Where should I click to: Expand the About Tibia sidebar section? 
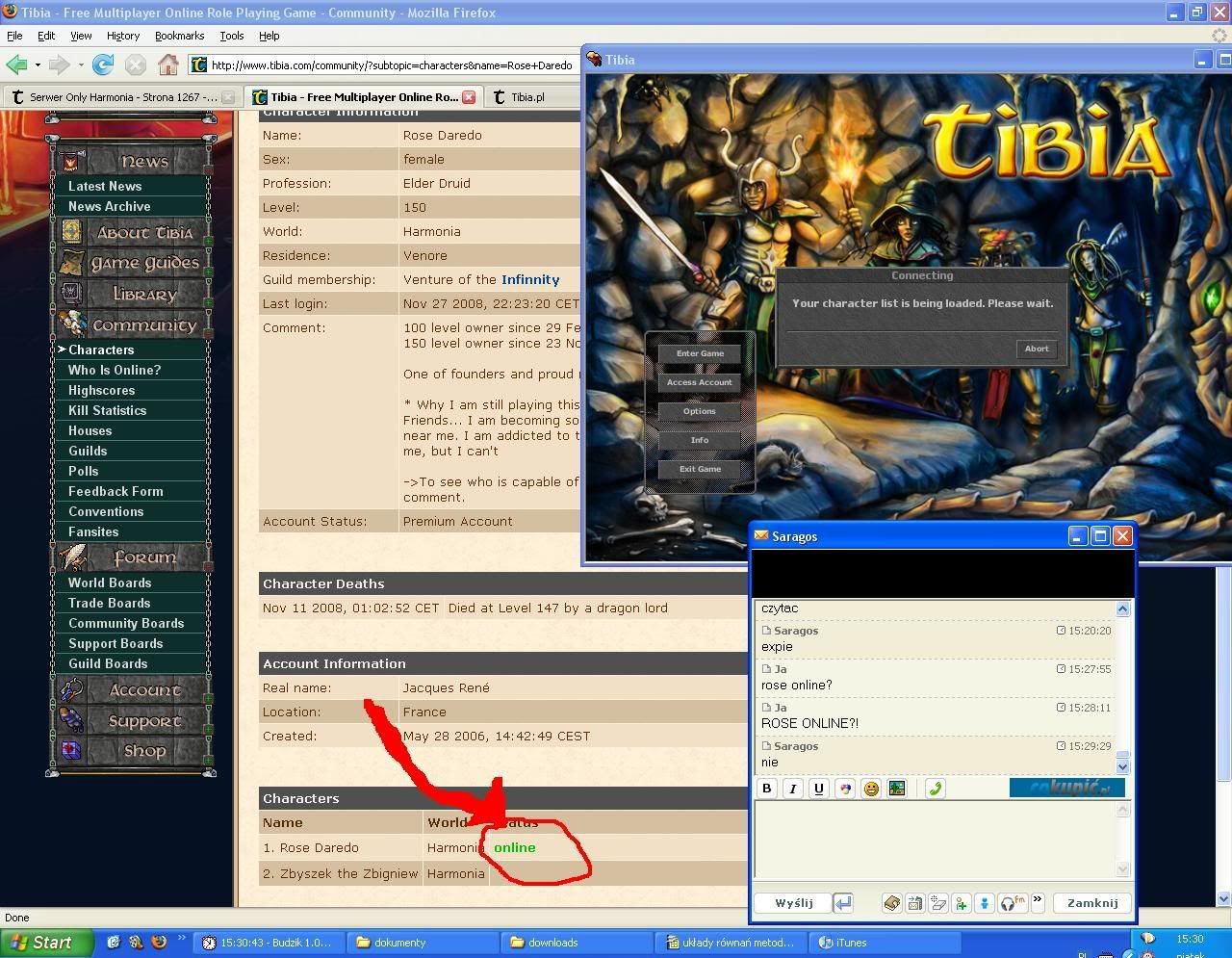132,232
